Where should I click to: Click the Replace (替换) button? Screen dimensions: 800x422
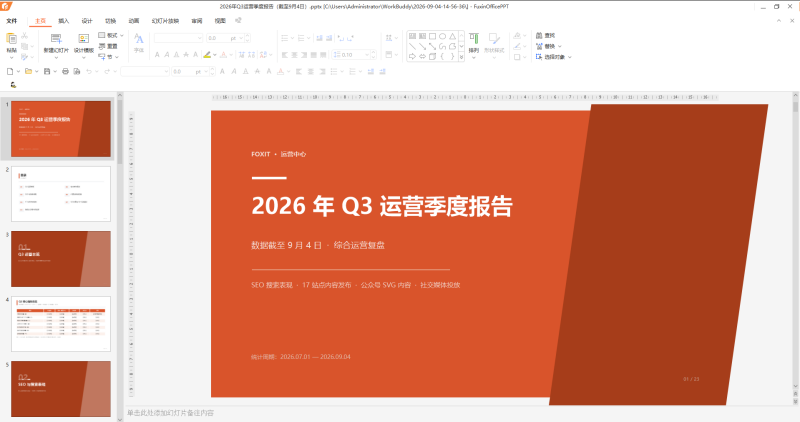545,46
